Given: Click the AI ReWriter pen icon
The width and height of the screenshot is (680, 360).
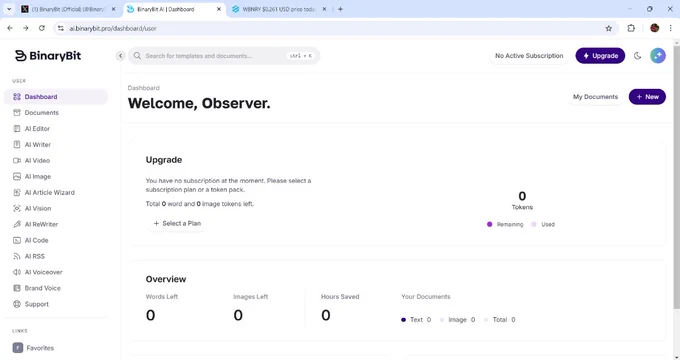Looking at the screenshot, I should (x=17, y=224).
